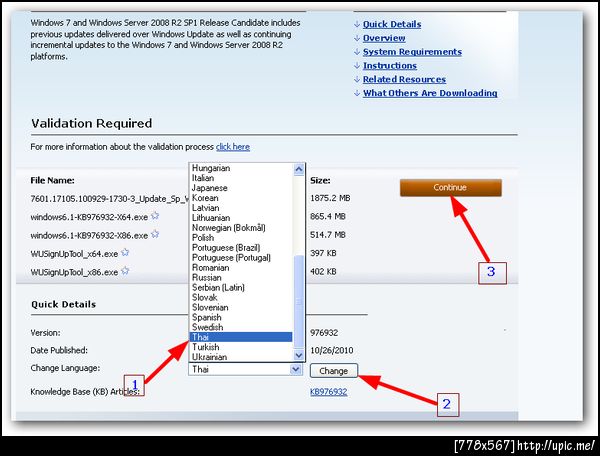The image size is (600, 456).
Task: Click the orange Continue button
Action: pyautogui.click(x=450, y=187)
